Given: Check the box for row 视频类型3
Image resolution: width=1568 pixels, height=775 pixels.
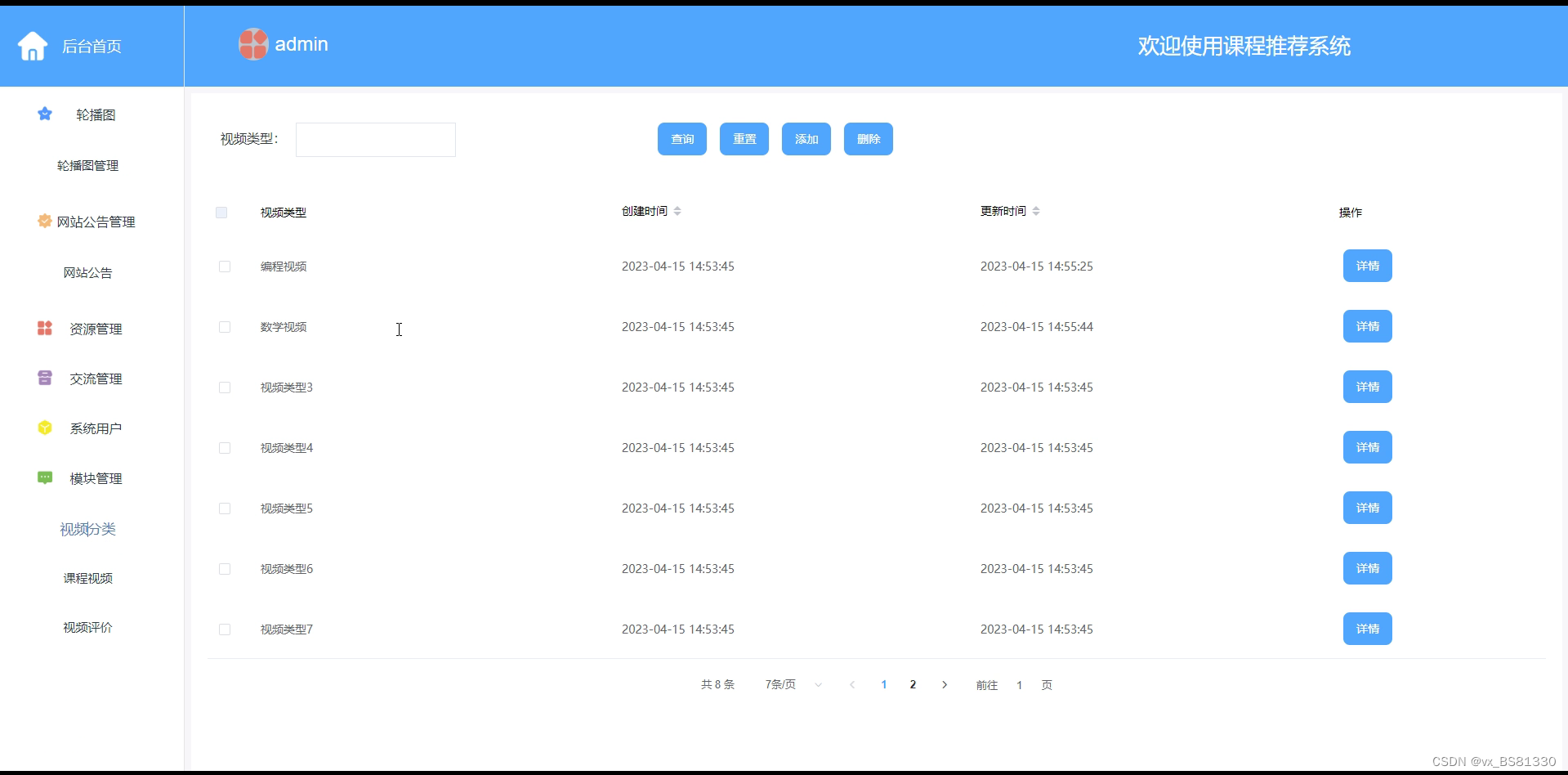Looking at the screenshot, I should pos(225,387).
